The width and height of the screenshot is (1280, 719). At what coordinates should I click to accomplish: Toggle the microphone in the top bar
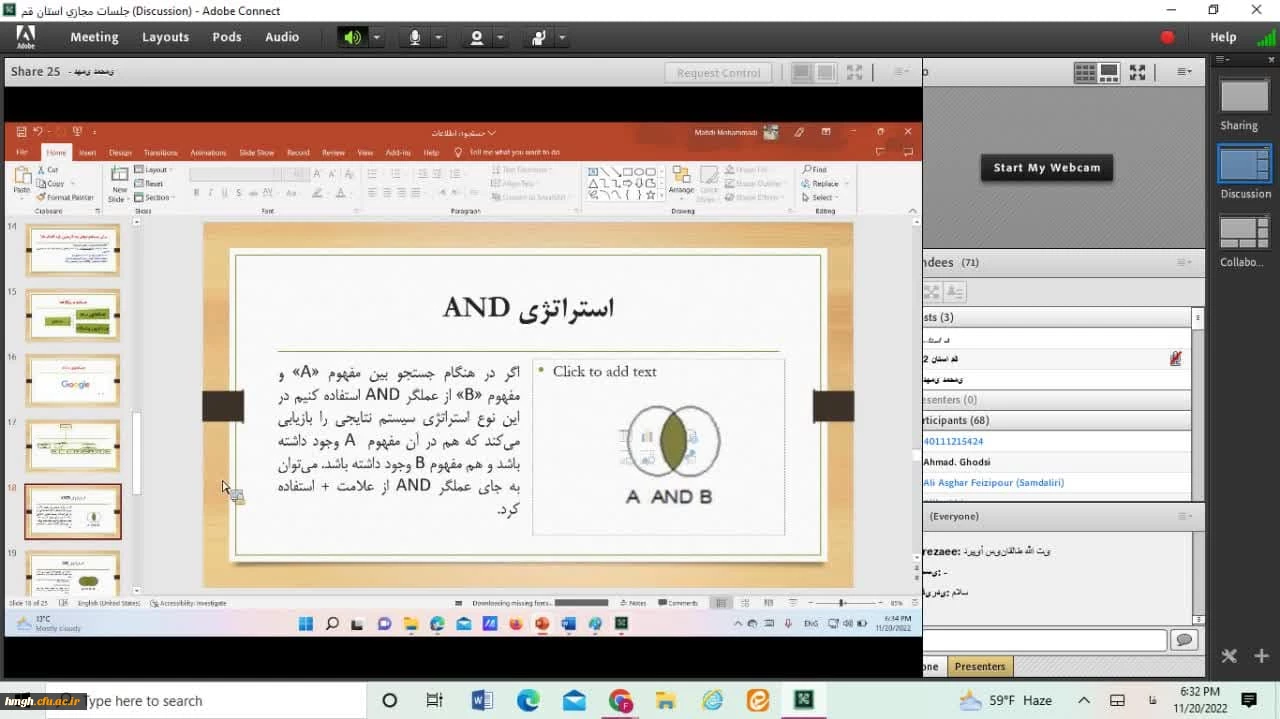415,37
